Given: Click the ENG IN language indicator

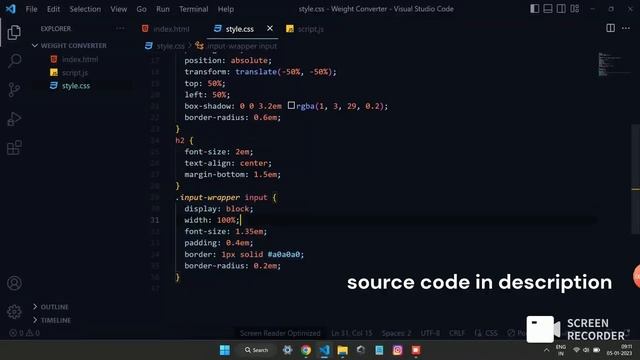Looking at the screenshot, I should click(561, 350).
